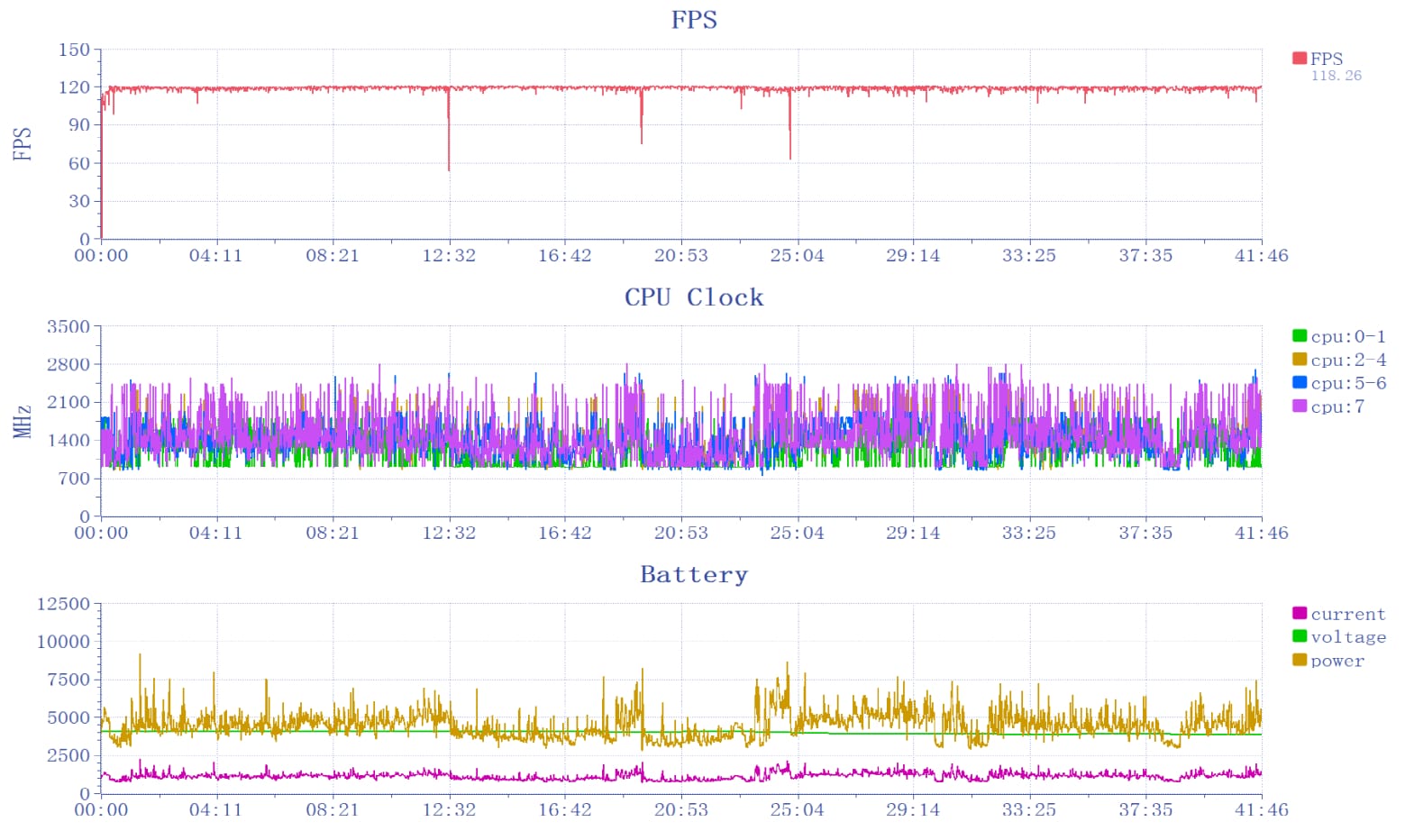Image resolution: width=1405 pixels, height=840 pixels.
Task: Click the red FPS legend swatch
Action: pyautogui.click(x=1299, y=59)
